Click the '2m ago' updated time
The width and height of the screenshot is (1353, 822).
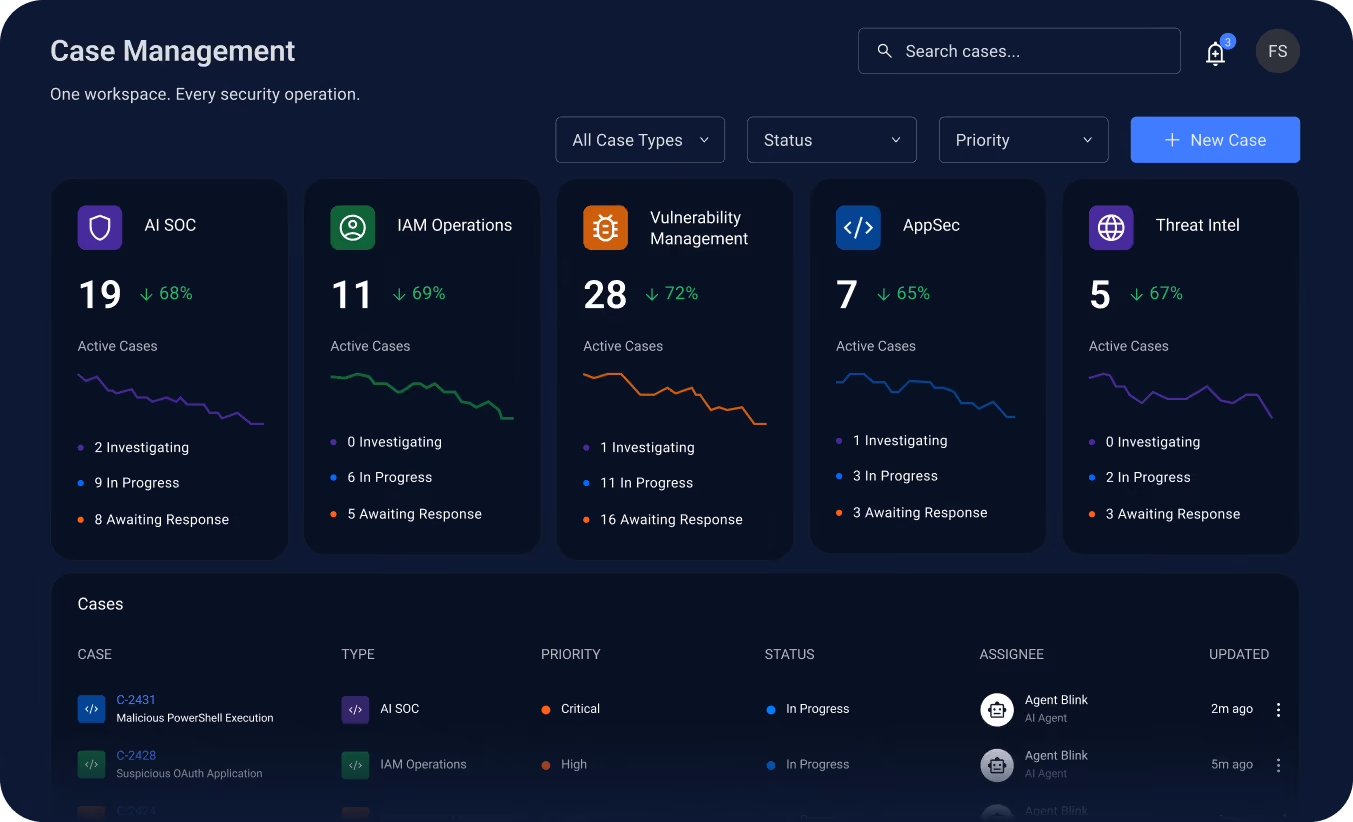[x=1232, y=709]
